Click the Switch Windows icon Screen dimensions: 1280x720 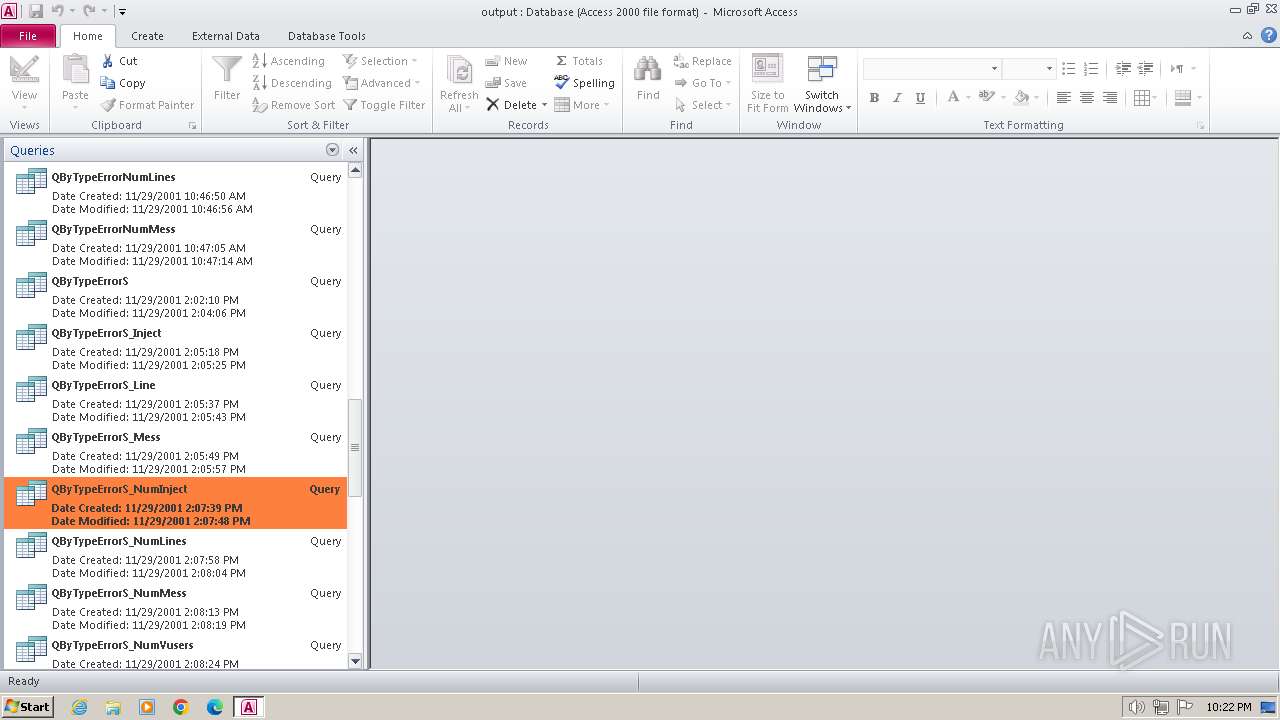pos(822,70)
